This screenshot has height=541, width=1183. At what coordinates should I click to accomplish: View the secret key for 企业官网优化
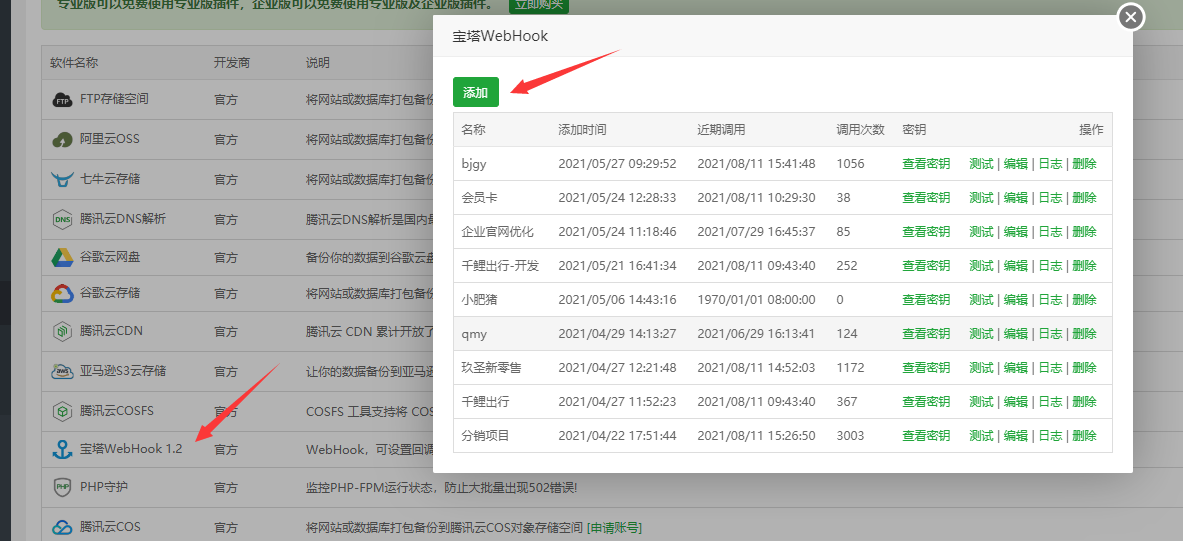click(926, 232)
